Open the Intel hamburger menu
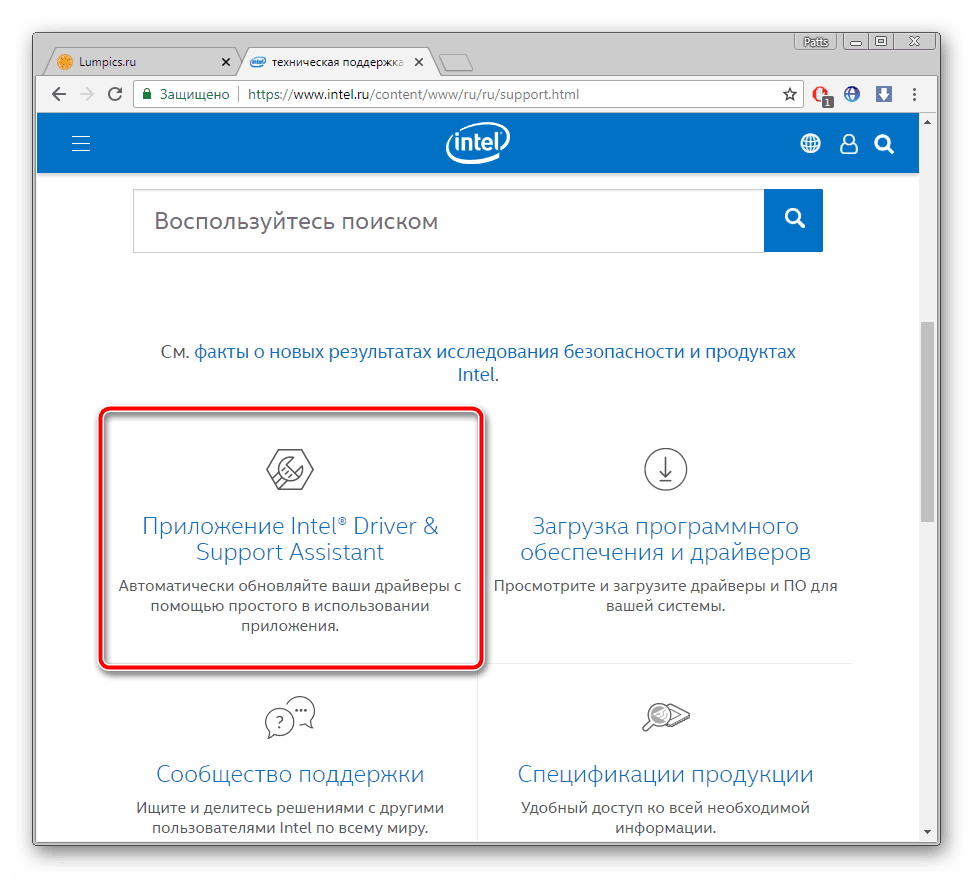973x878 pixels. pyautogui.click(x=81, y=144)
